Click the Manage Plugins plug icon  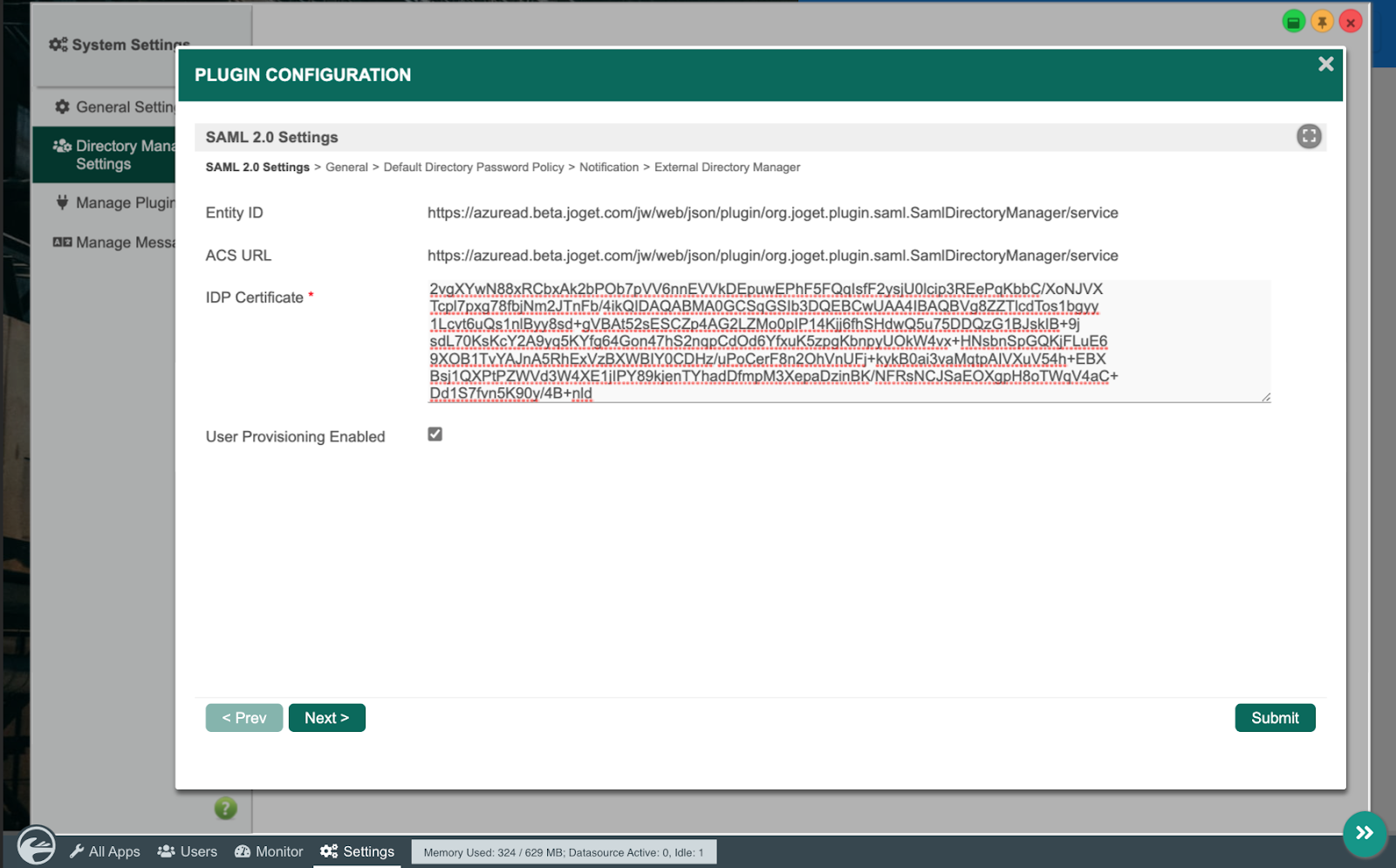(62, 202)
